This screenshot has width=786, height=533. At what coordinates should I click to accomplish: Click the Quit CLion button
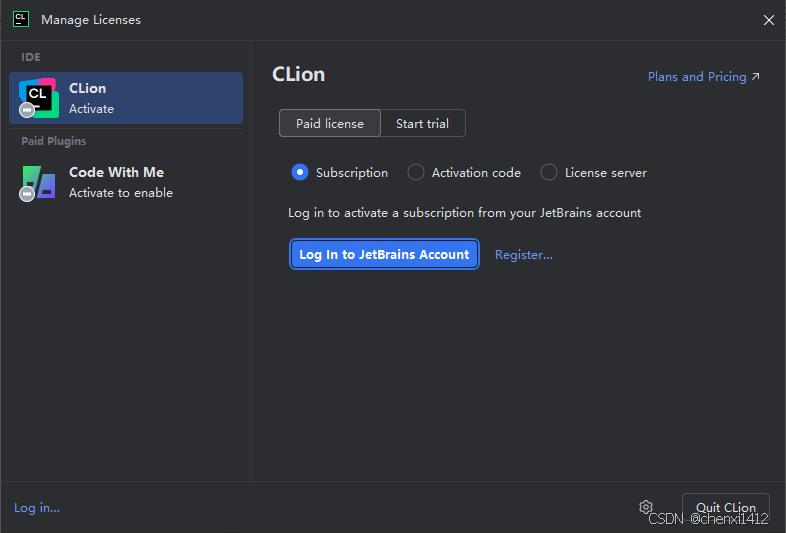(725, 507)
